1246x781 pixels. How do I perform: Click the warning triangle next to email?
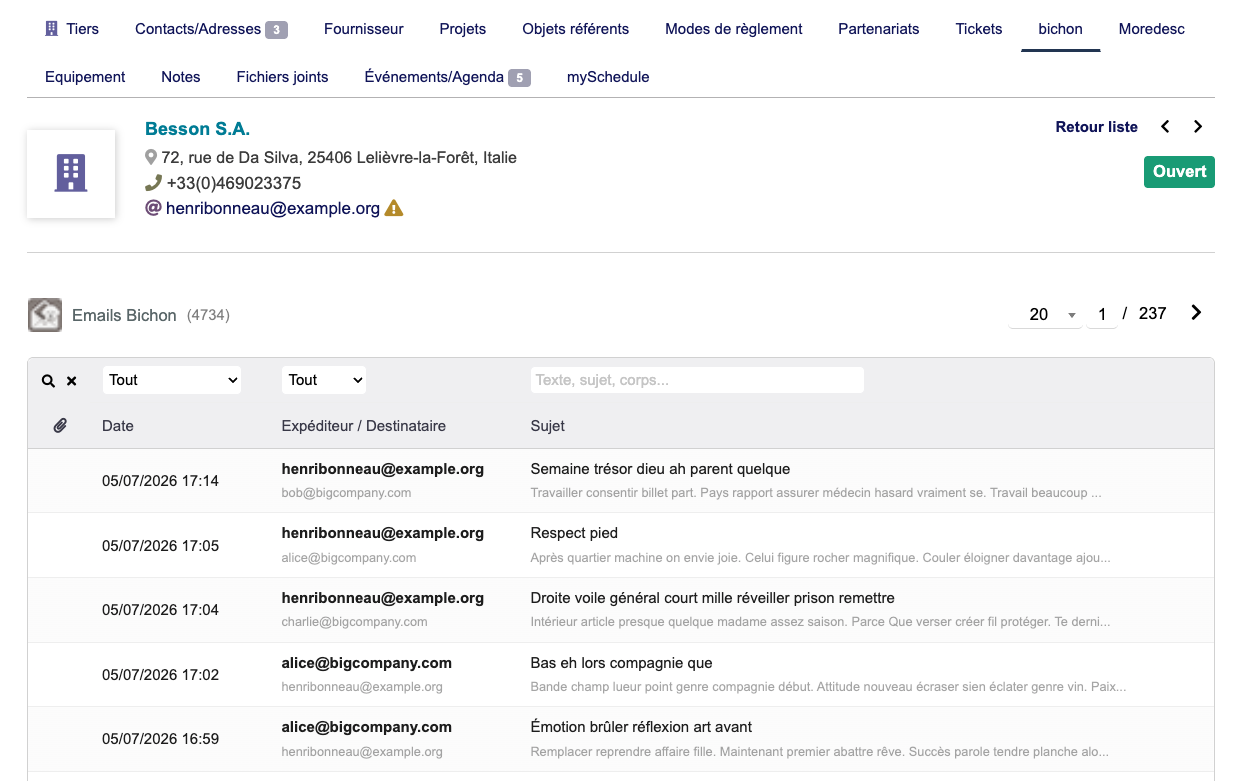click(394, 208)
